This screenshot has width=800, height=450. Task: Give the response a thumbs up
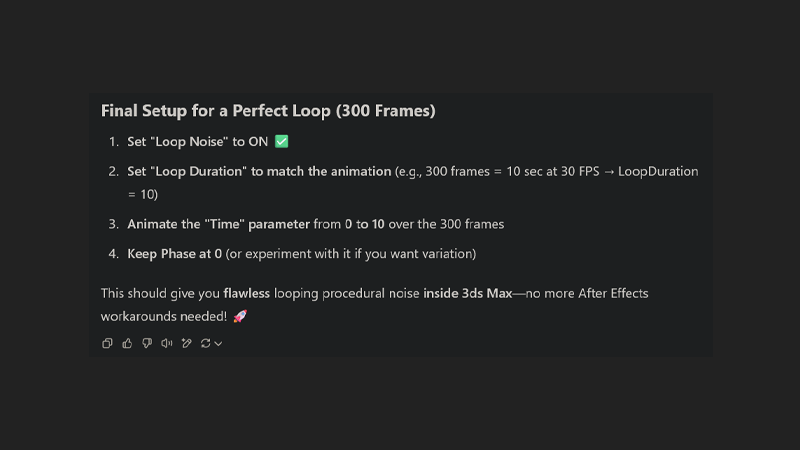tap(127, 343)
